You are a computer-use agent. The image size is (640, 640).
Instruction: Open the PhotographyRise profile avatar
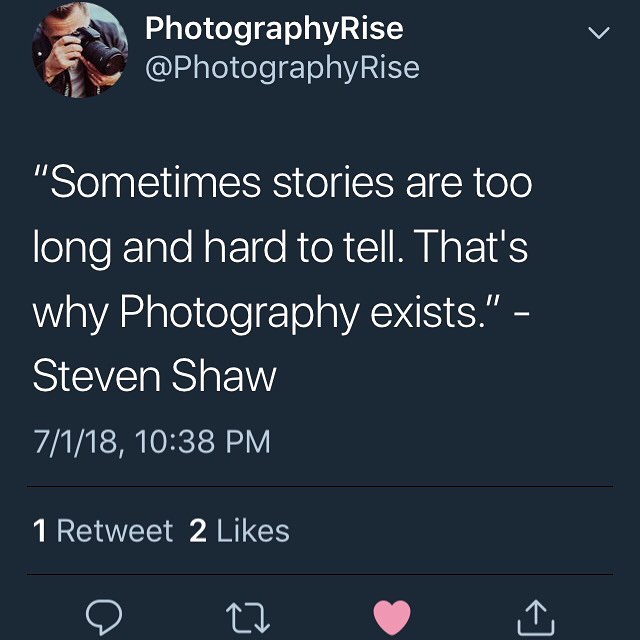pos(80,50)
